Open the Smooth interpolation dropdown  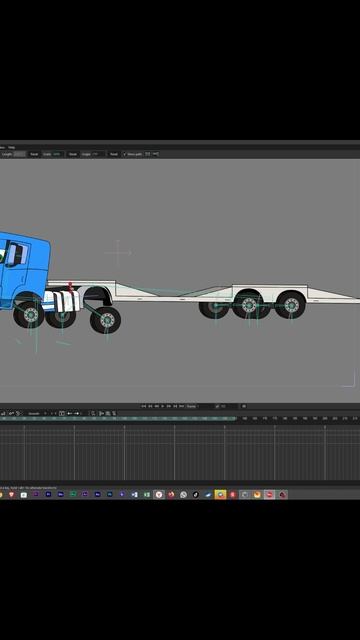[38, 413]
